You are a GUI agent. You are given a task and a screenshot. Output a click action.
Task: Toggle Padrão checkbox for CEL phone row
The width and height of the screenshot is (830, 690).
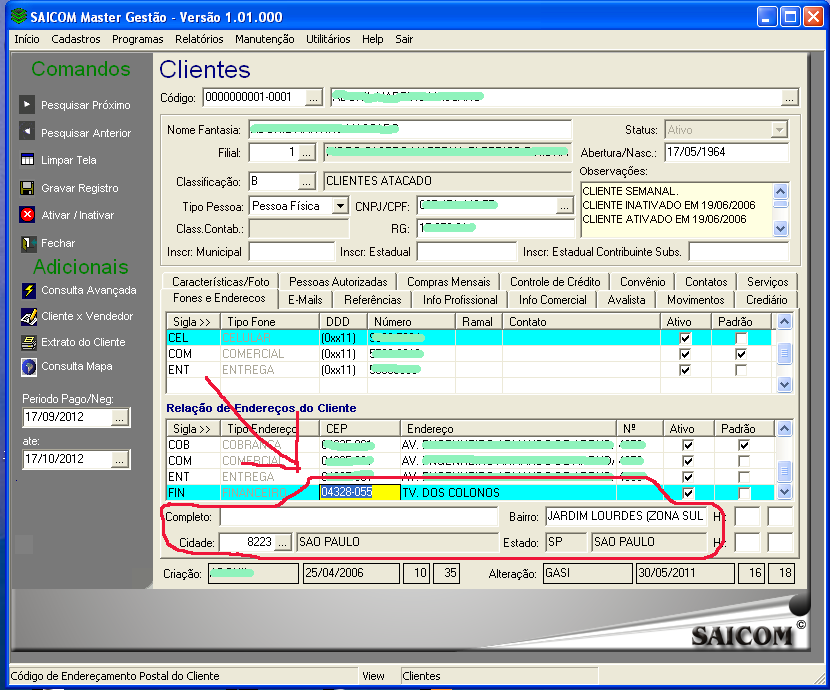(x=741, y=338)
